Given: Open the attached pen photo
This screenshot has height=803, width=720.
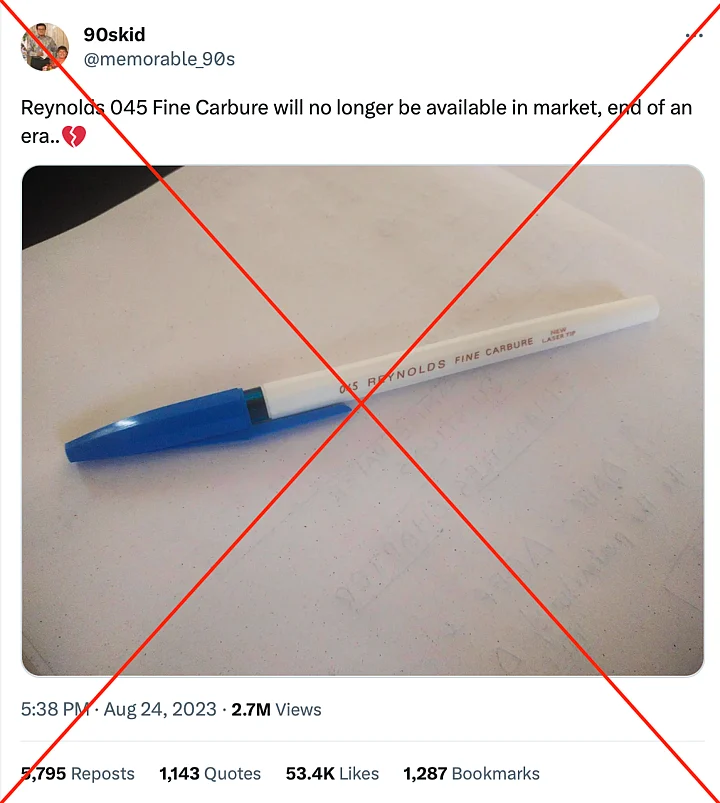Looking at the screenshot, I should (363, 420).
